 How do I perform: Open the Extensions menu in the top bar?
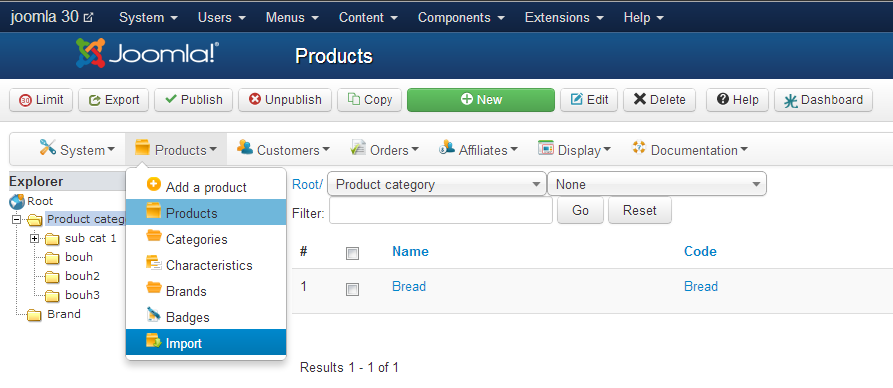point(564,18)
